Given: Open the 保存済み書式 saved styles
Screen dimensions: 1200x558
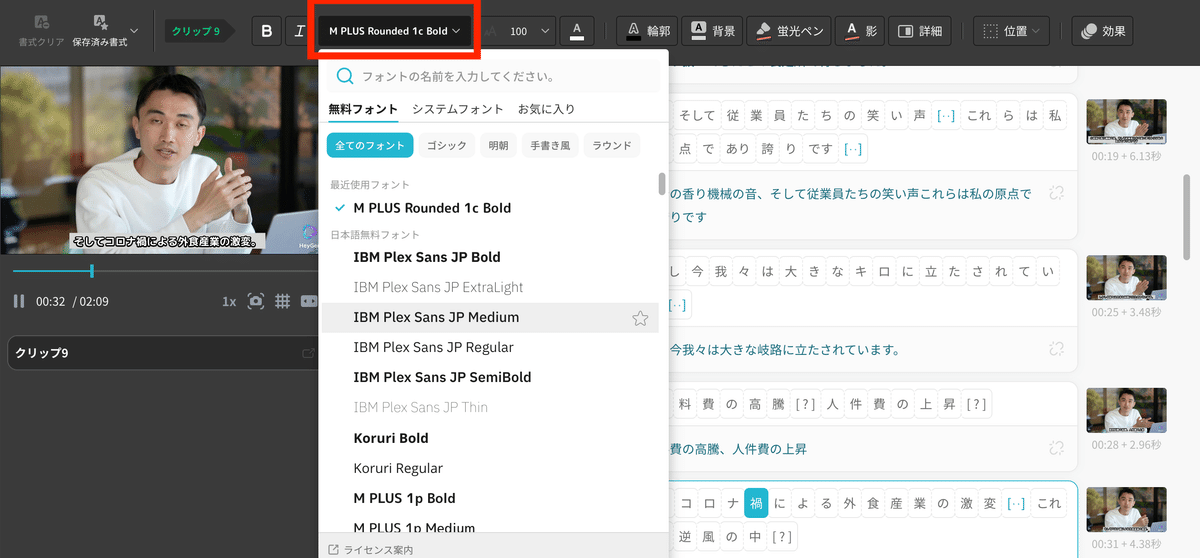Looking at the screenshot, I should (100, 30).
